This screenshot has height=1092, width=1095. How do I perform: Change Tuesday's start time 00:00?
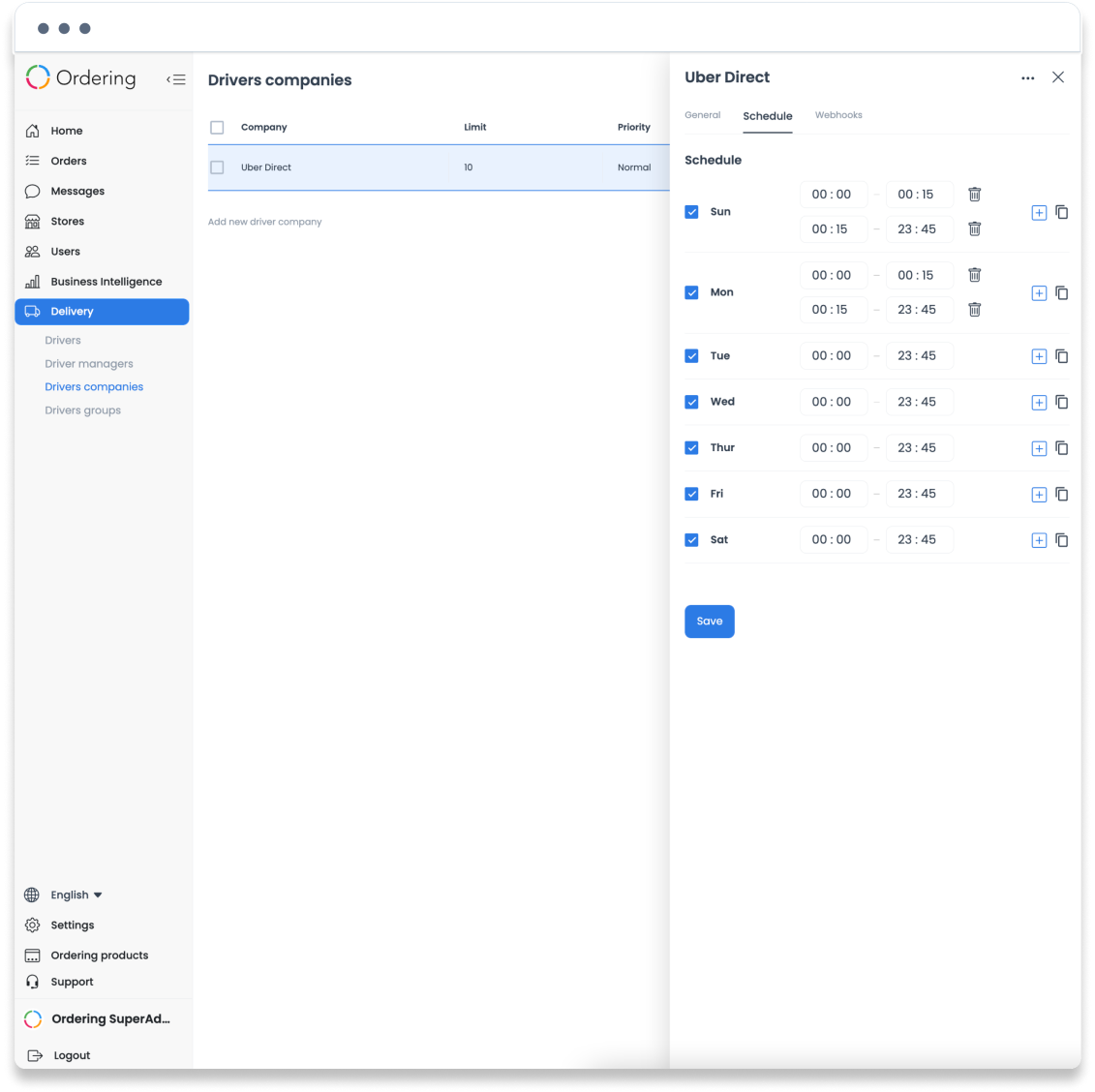(x=834, y=356)
